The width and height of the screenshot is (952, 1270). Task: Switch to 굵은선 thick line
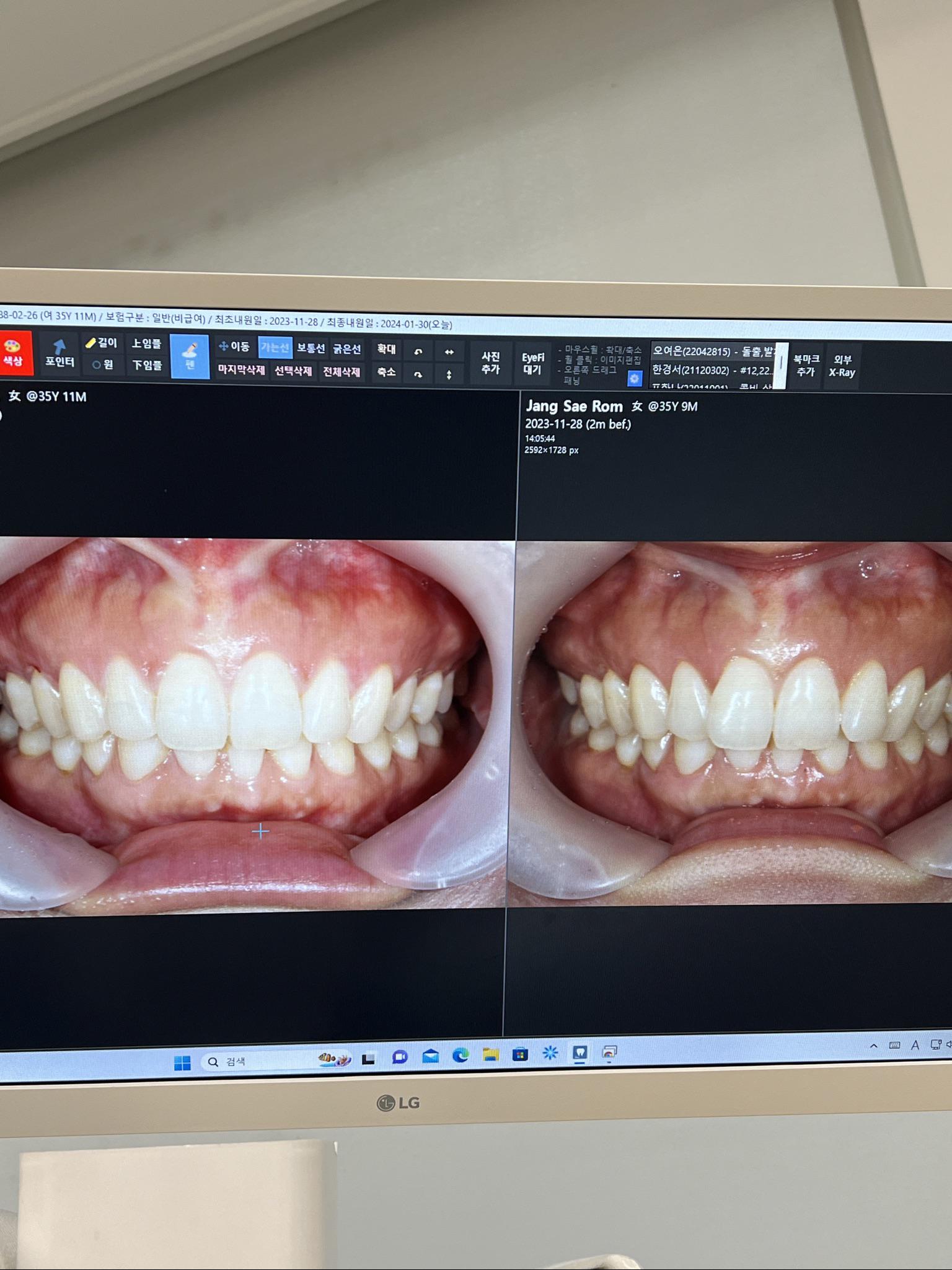(x=347, y=350)
